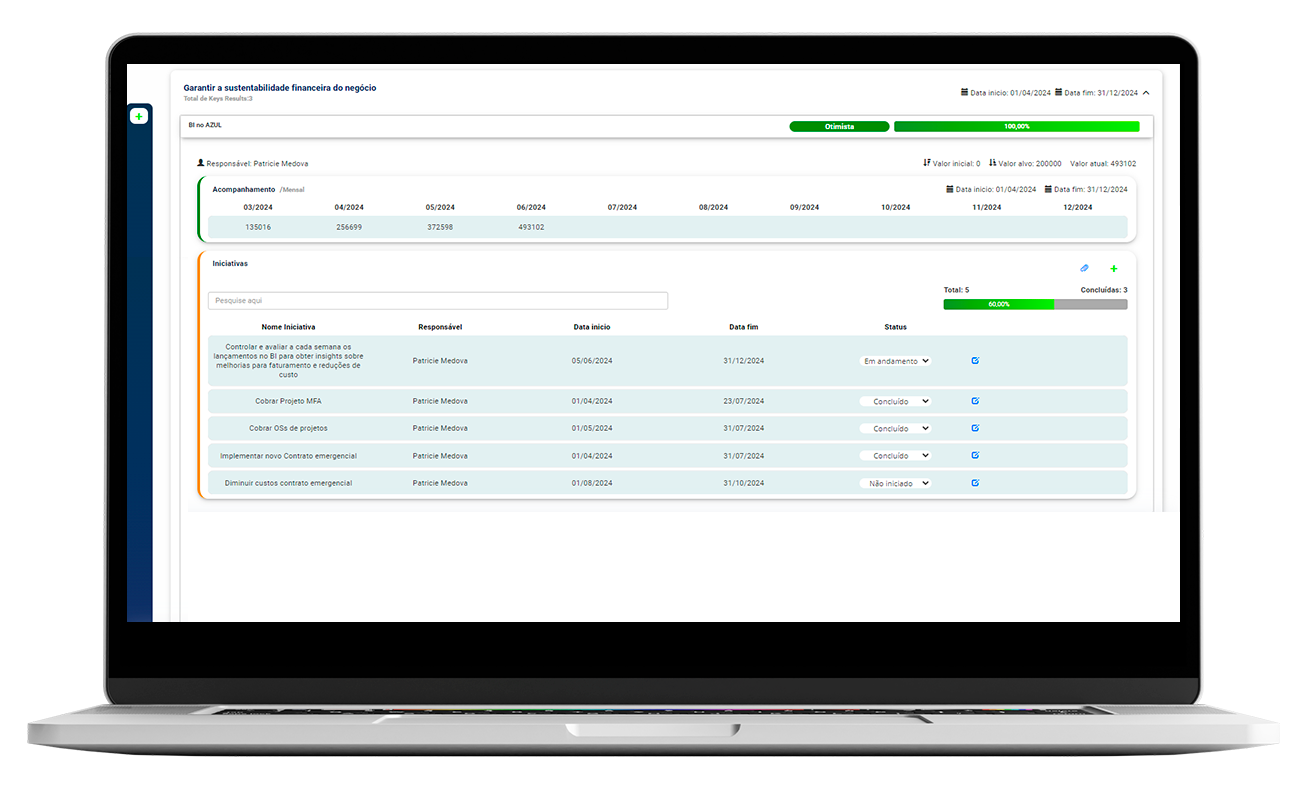Click the 23/07/2024 end date cell

tap(744, 401)
